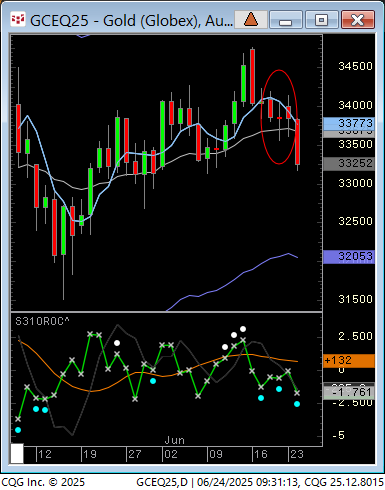
Task: Click the 09 date marker on time axis
Action: (x=216, y=454)
